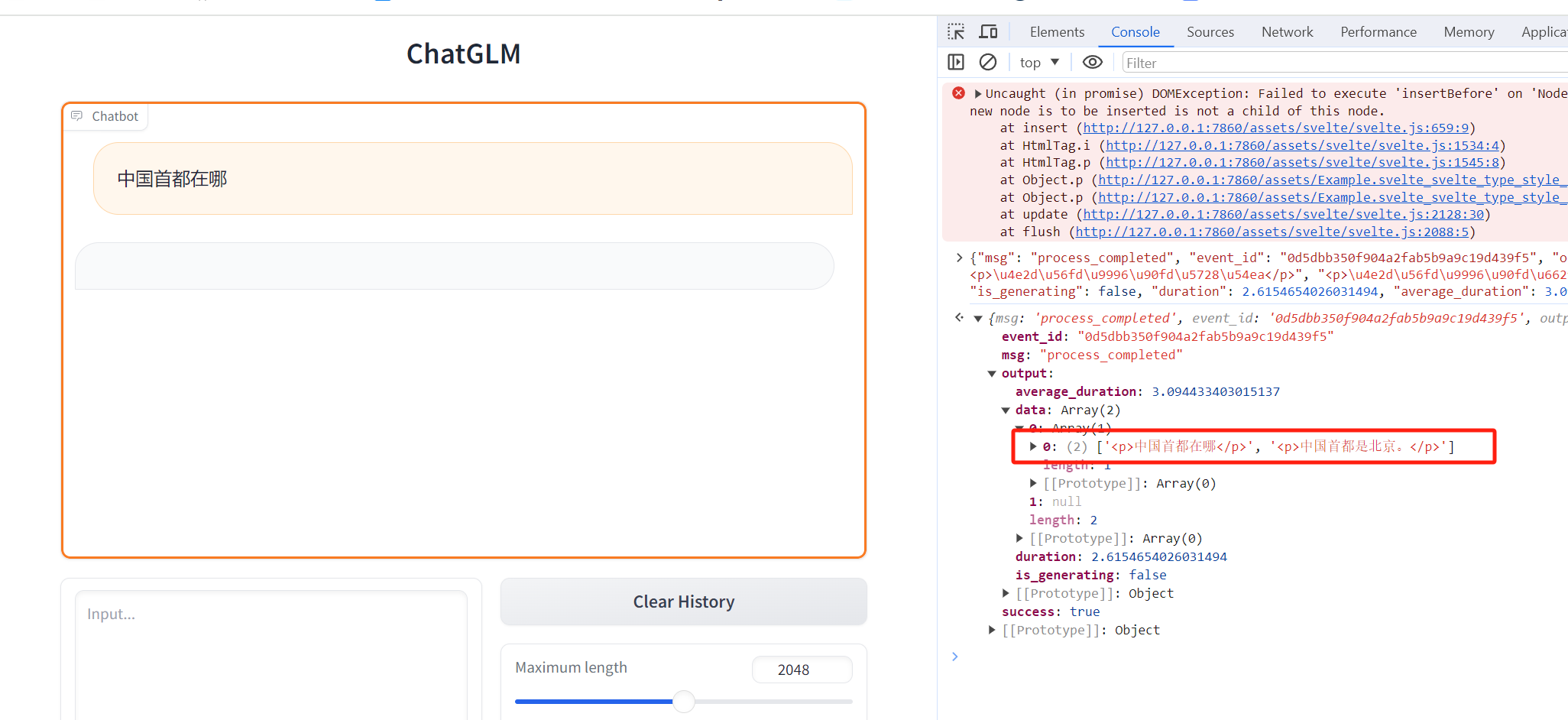1568x720 pixels.
Task: Expand [[Prototype]]: Array(0) under length: 1
Action: pos(1033,483)
